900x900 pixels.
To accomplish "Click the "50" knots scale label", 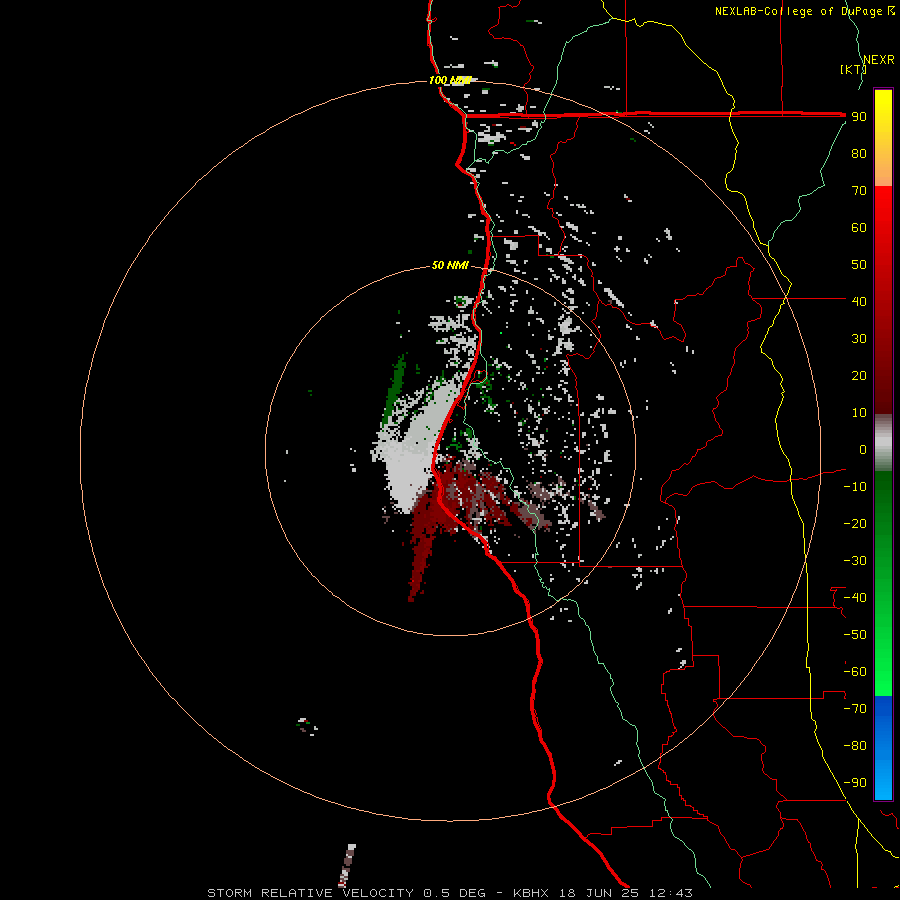I will 859,265.
